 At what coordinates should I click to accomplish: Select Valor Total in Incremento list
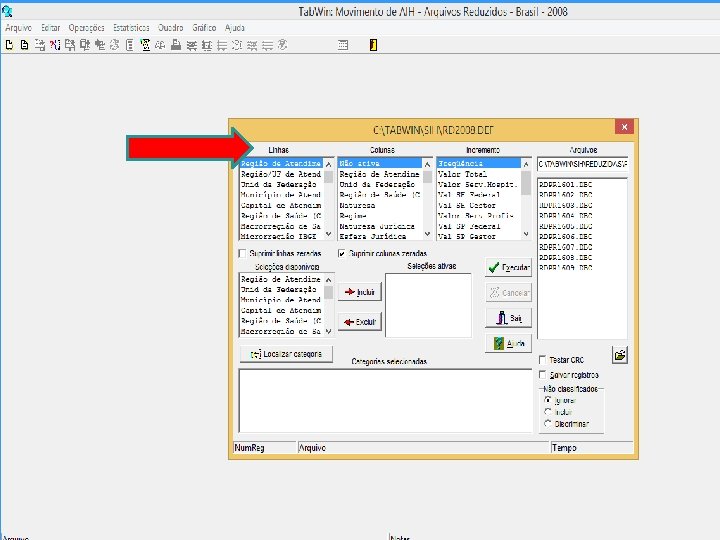tap(479, 174)
